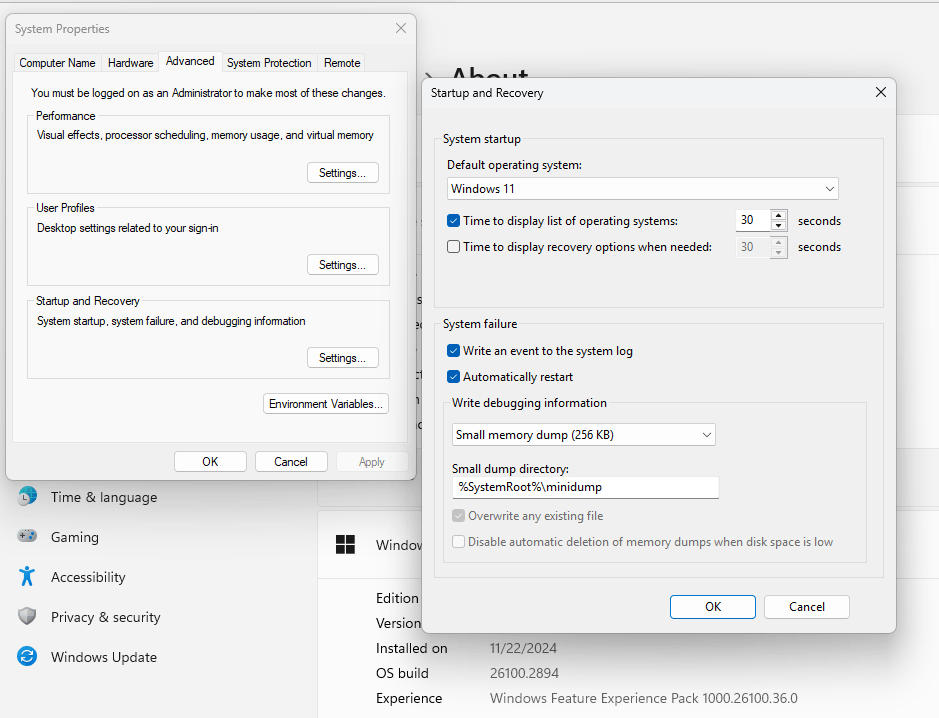Switch to the Computer Name tab
939x718 pixels.
[x=57, y=63]
